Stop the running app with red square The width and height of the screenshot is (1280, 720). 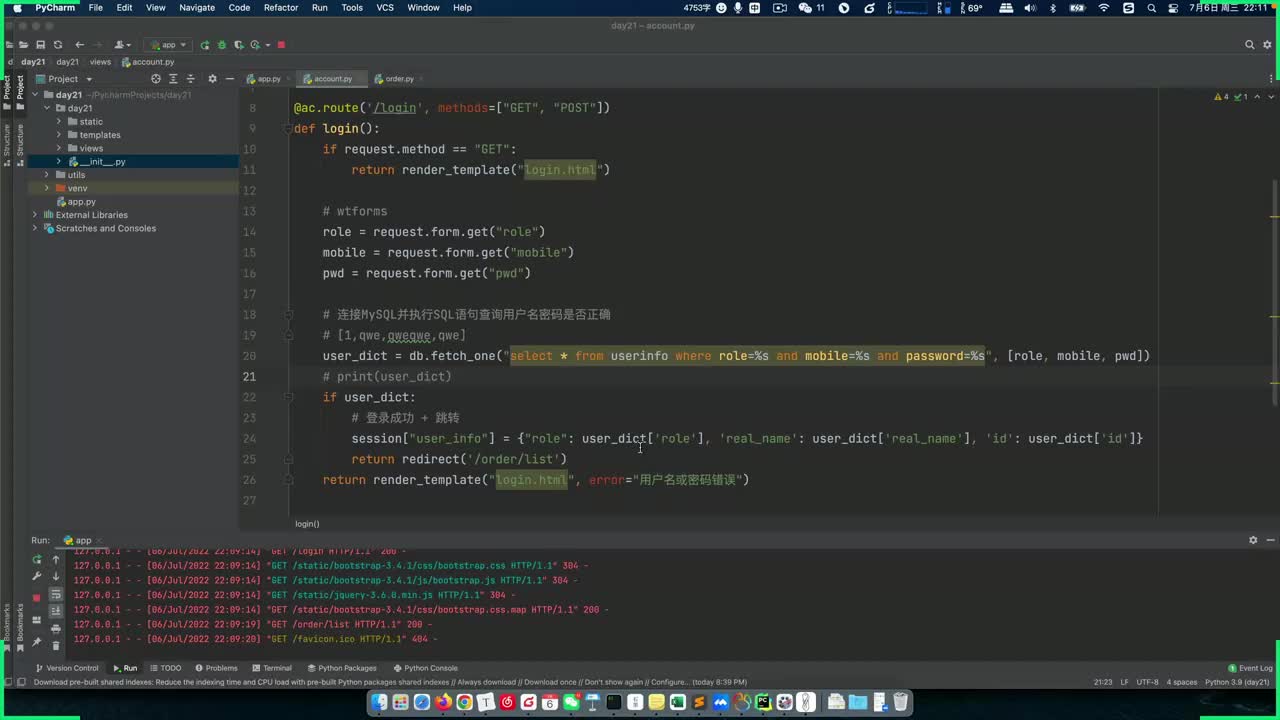(x=281, y=45)
